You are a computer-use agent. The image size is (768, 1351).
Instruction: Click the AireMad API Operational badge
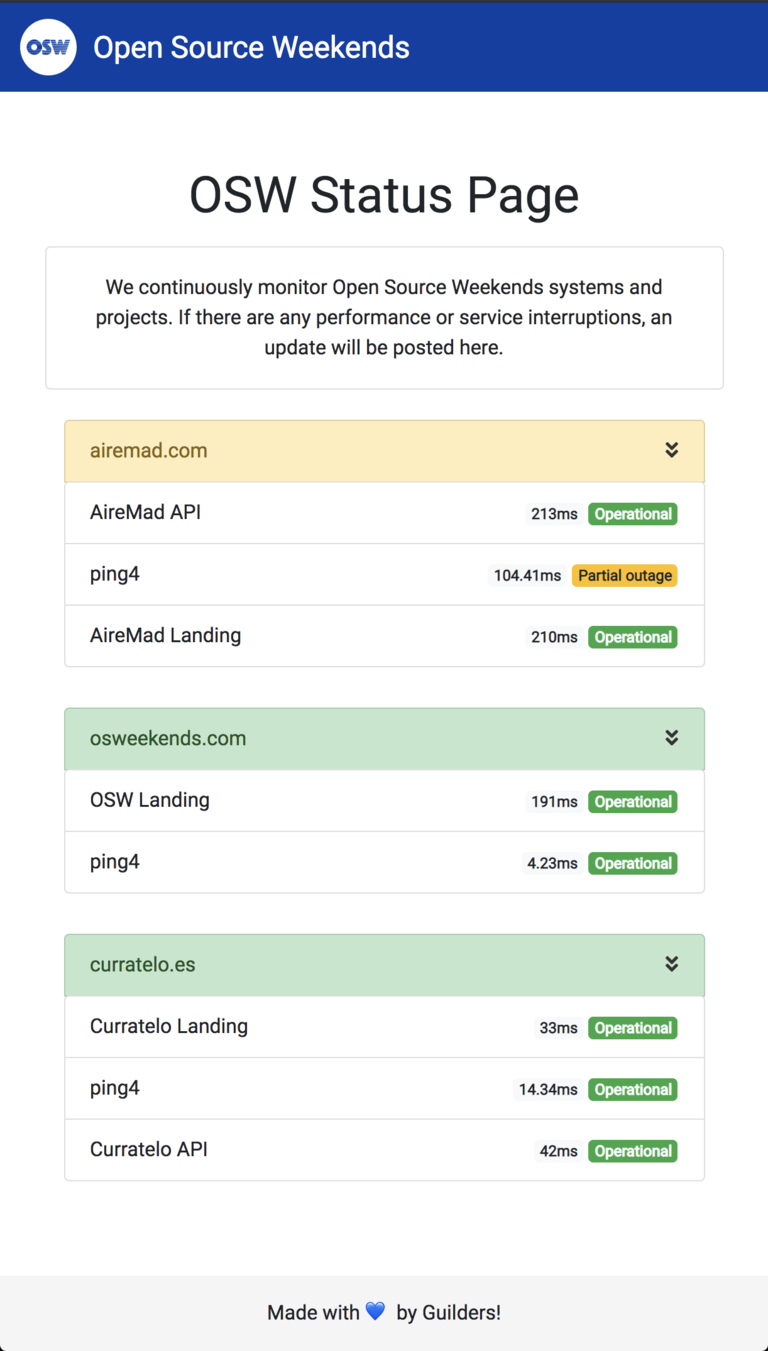pyautogui.click(x=632, y=514)
